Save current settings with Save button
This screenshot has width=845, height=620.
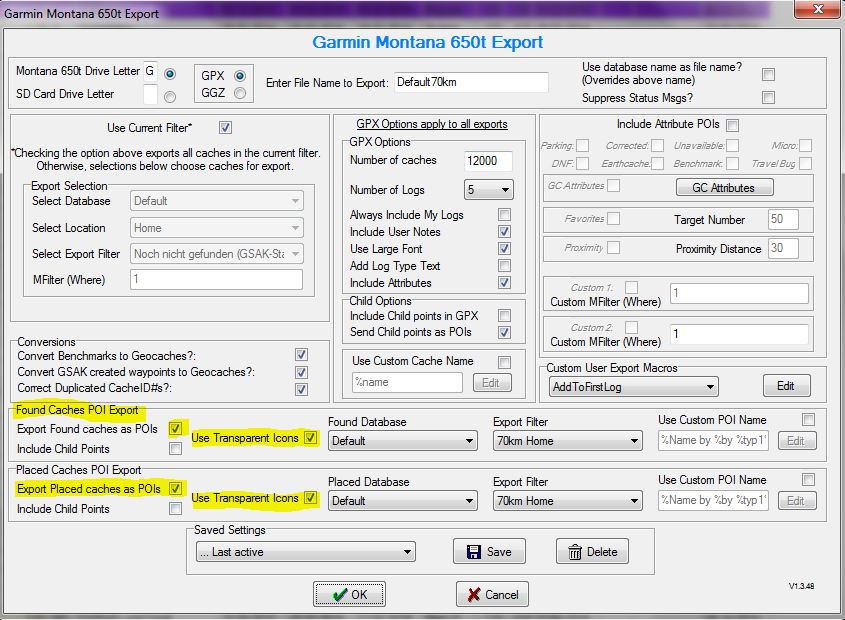pyautogui.click(x=489, y=552)
